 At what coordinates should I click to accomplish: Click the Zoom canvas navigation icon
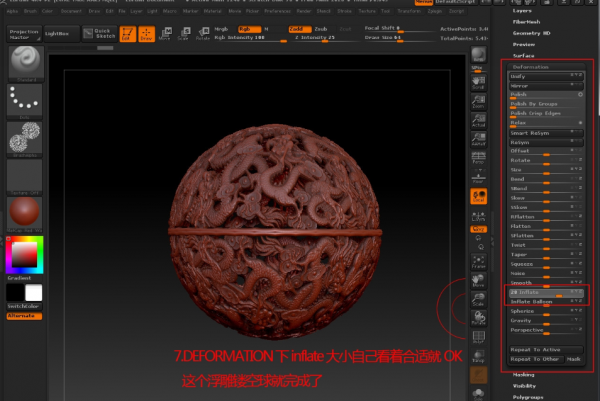[478, 102]
